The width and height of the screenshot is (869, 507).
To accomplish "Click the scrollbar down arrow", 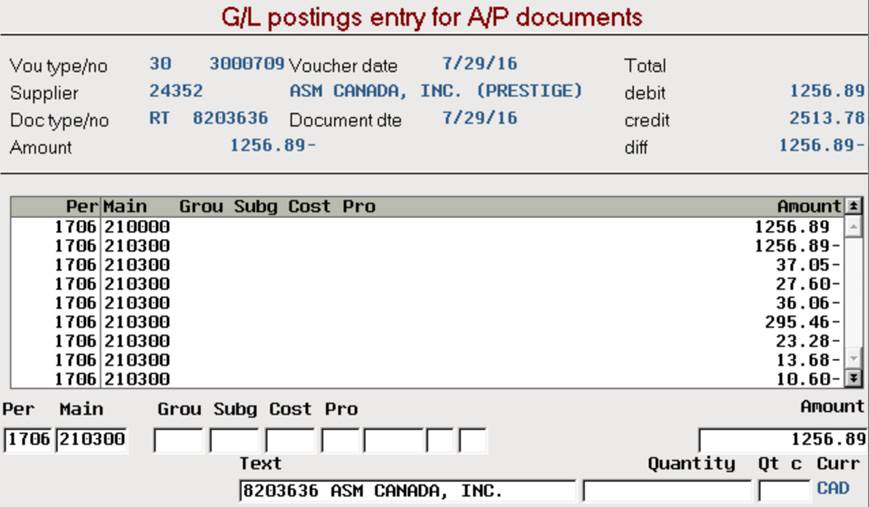I will (x=853, y=359).
